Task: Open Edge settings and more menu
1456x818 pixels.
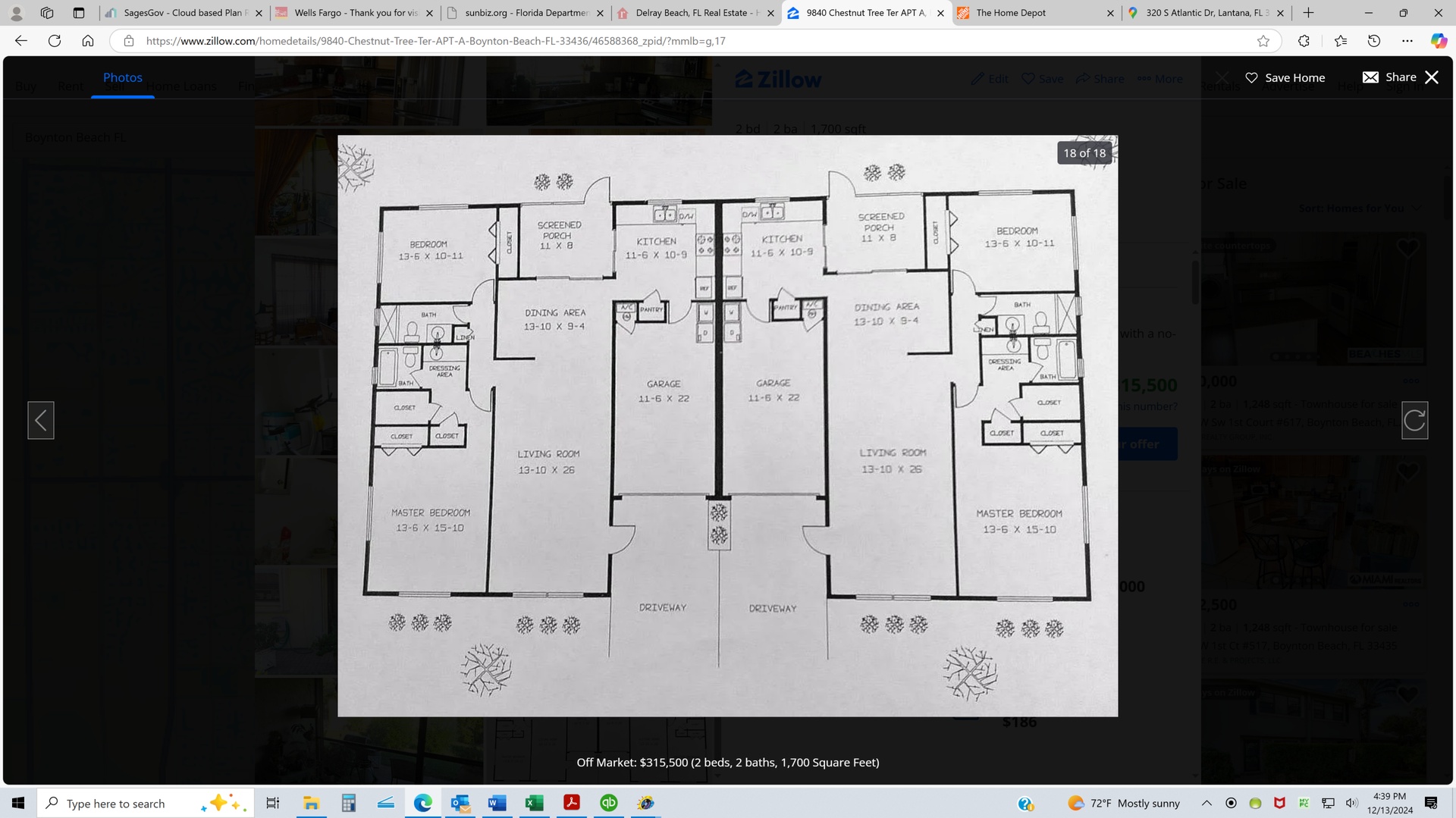Action: click(x=1407, y=41)
